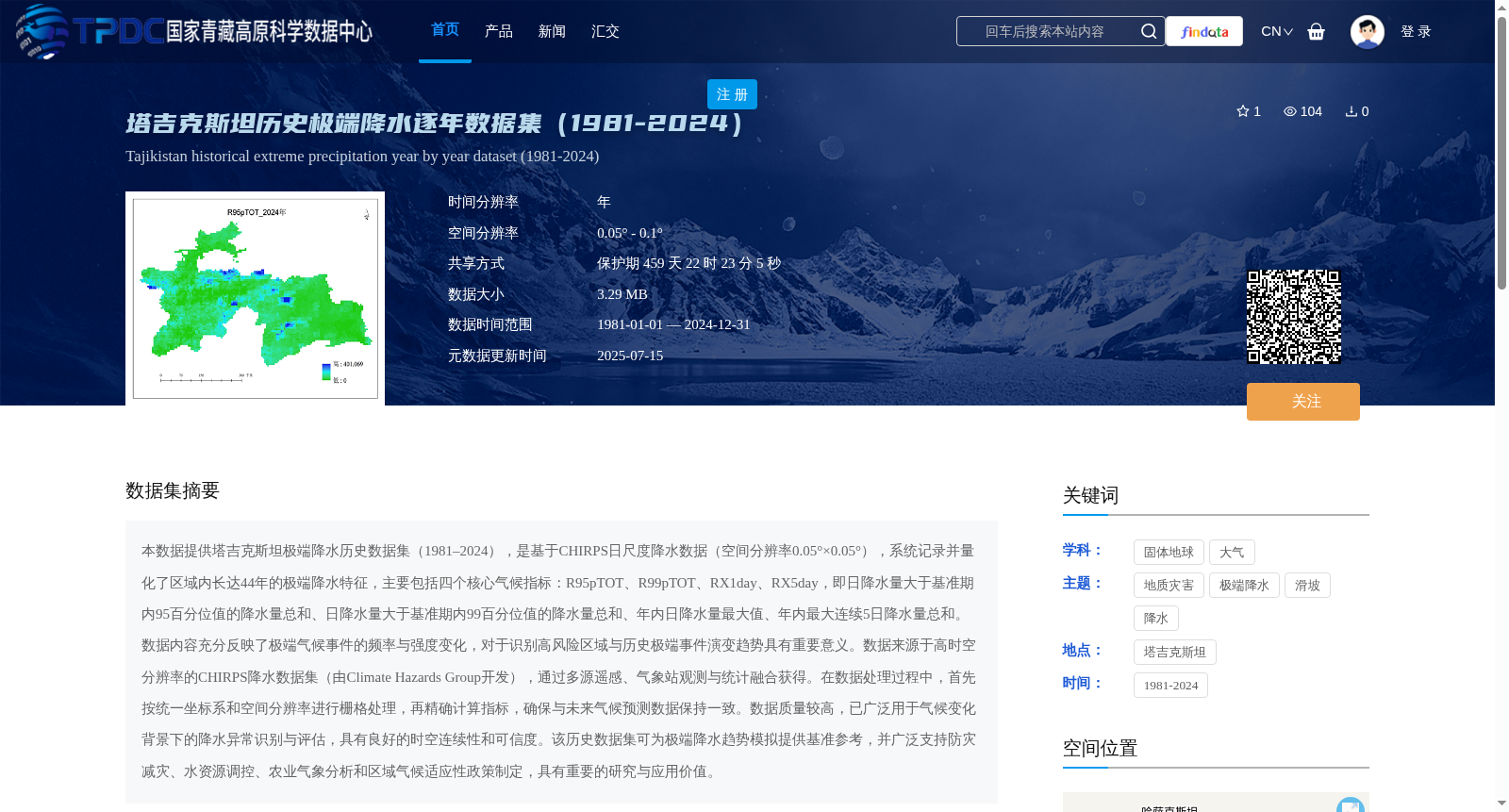Screen dimensions: 1509x812
Task: Click the date range 1981-01-01 — 2024-12-31
Action: click(673, 324)
